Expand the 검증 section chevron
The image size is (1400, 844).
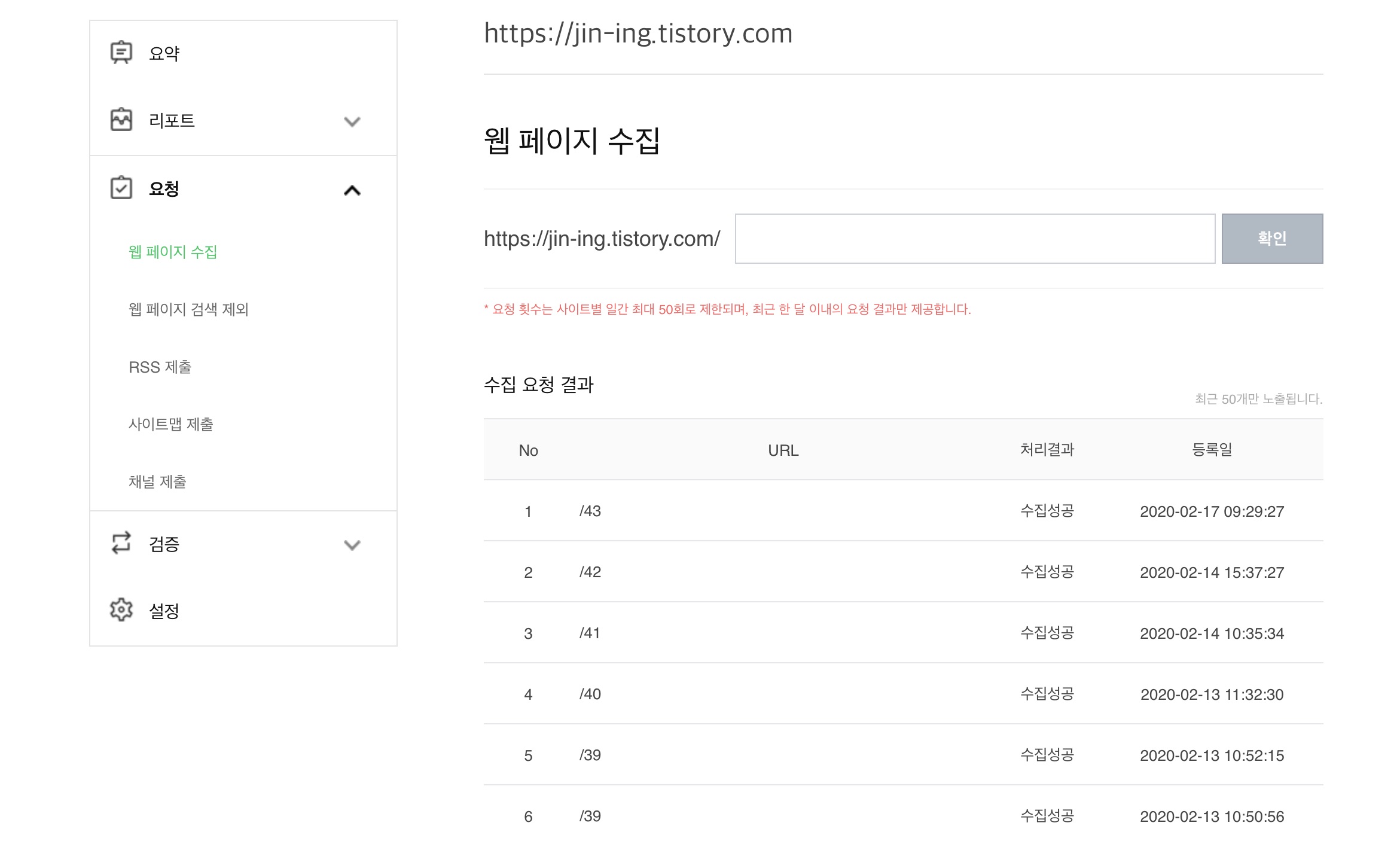click(352, 545)
